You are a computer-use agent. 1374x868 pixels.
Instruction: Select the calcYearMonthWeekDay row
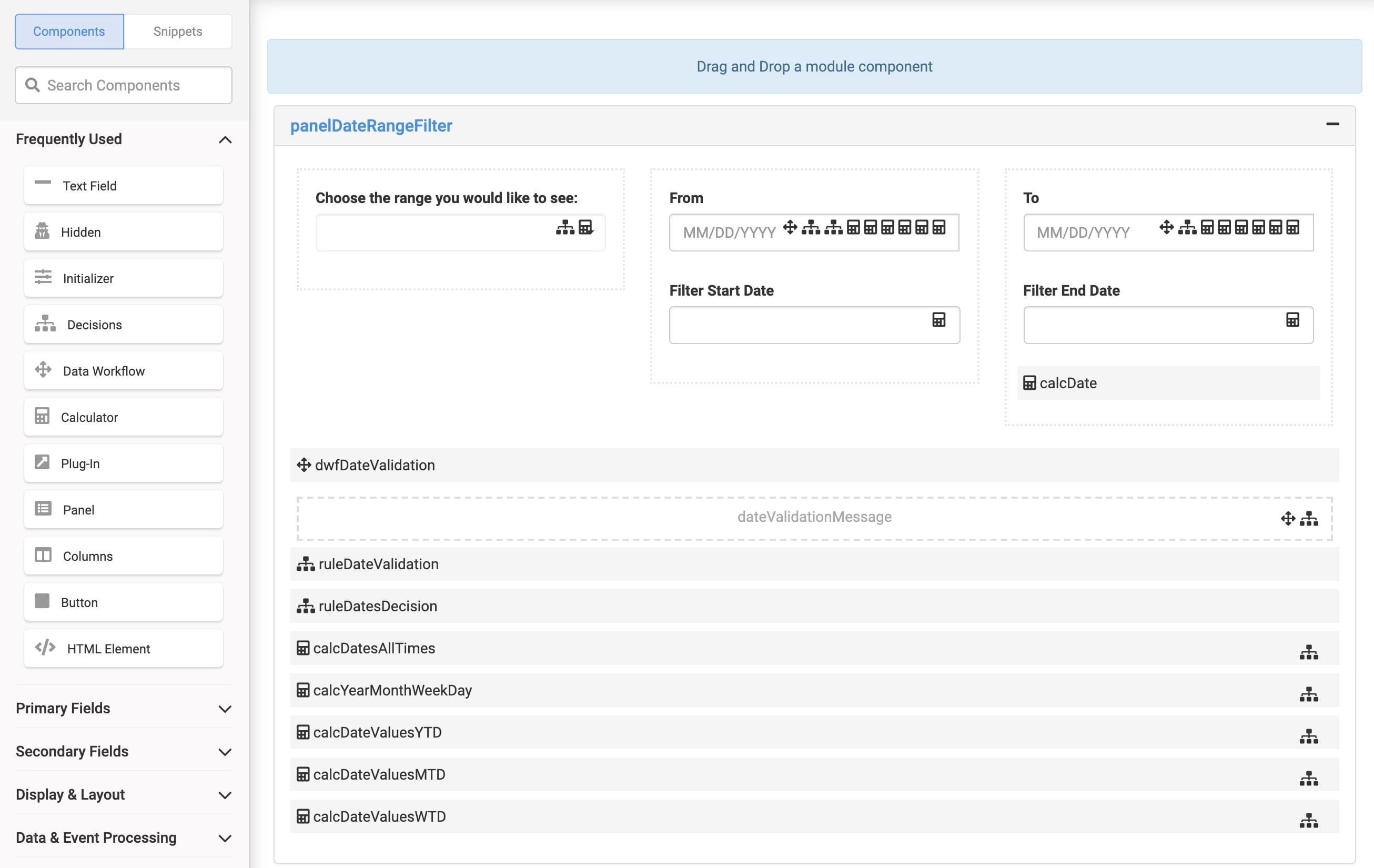click(814, 691)
